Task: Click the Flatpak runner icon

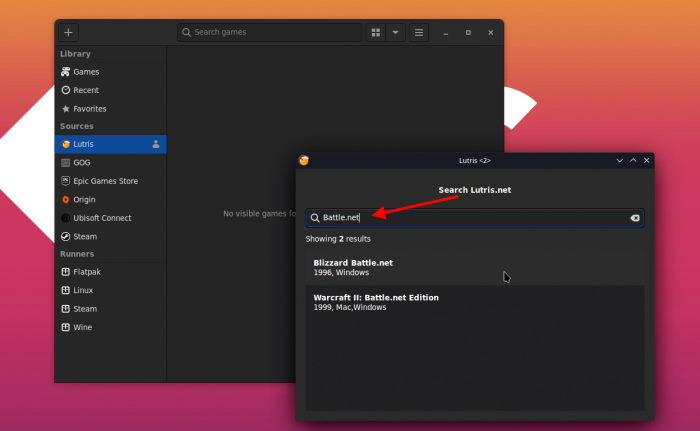Action: 66,272
